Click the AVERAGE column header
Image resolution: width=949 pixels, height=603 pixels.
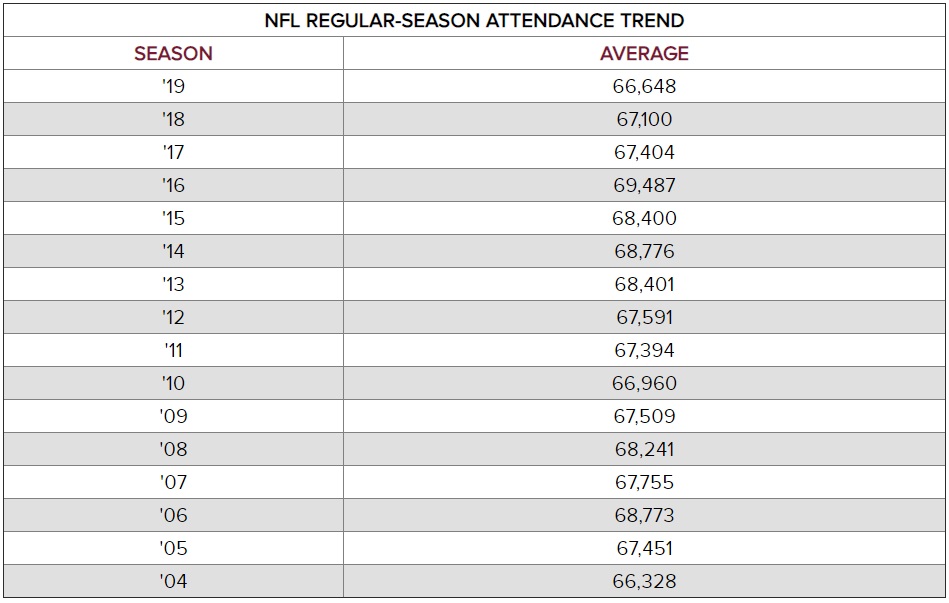pyautogui.click(x=644, y=54)
